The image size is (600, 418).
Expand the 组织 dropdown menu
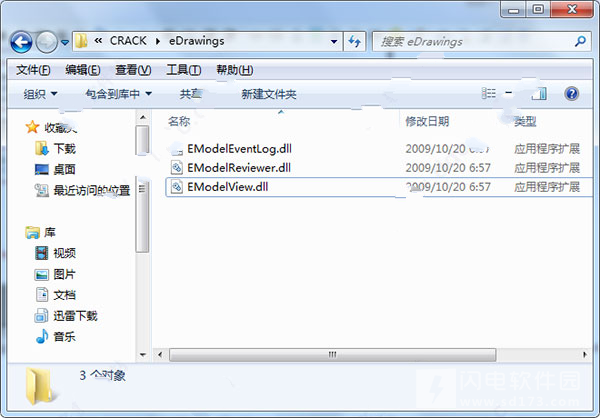point(40,94)
